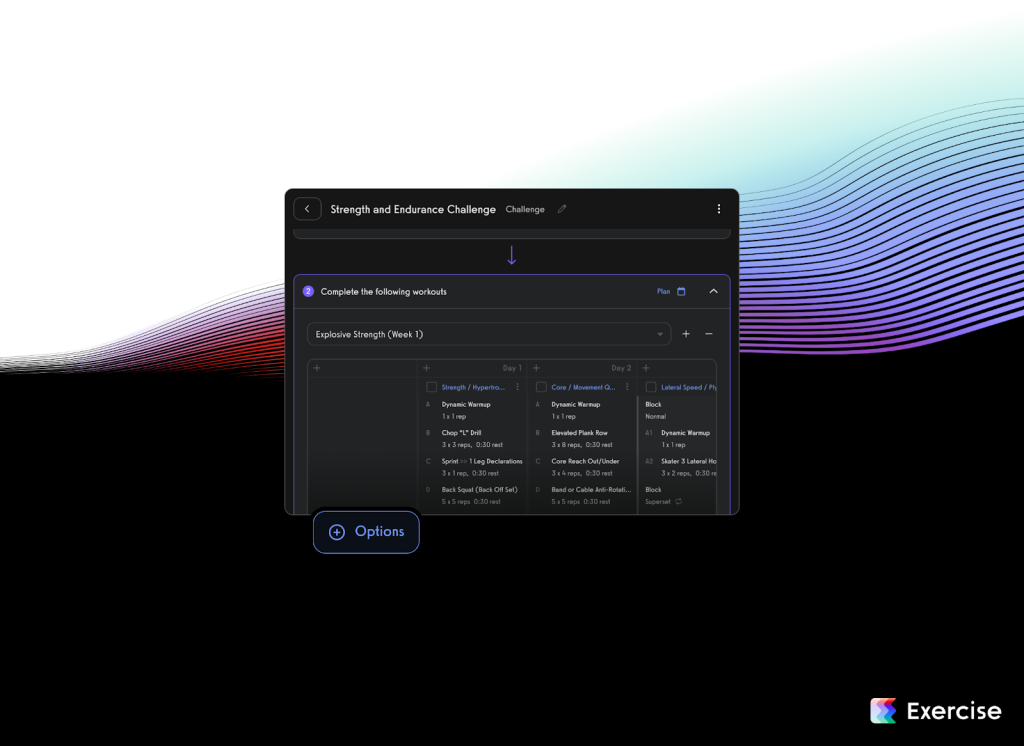The height and width of the screenshot is (746, 1024).
Task: Click the plus icon above Day 2
Action: pyautogui.click(x=536, y=368)
